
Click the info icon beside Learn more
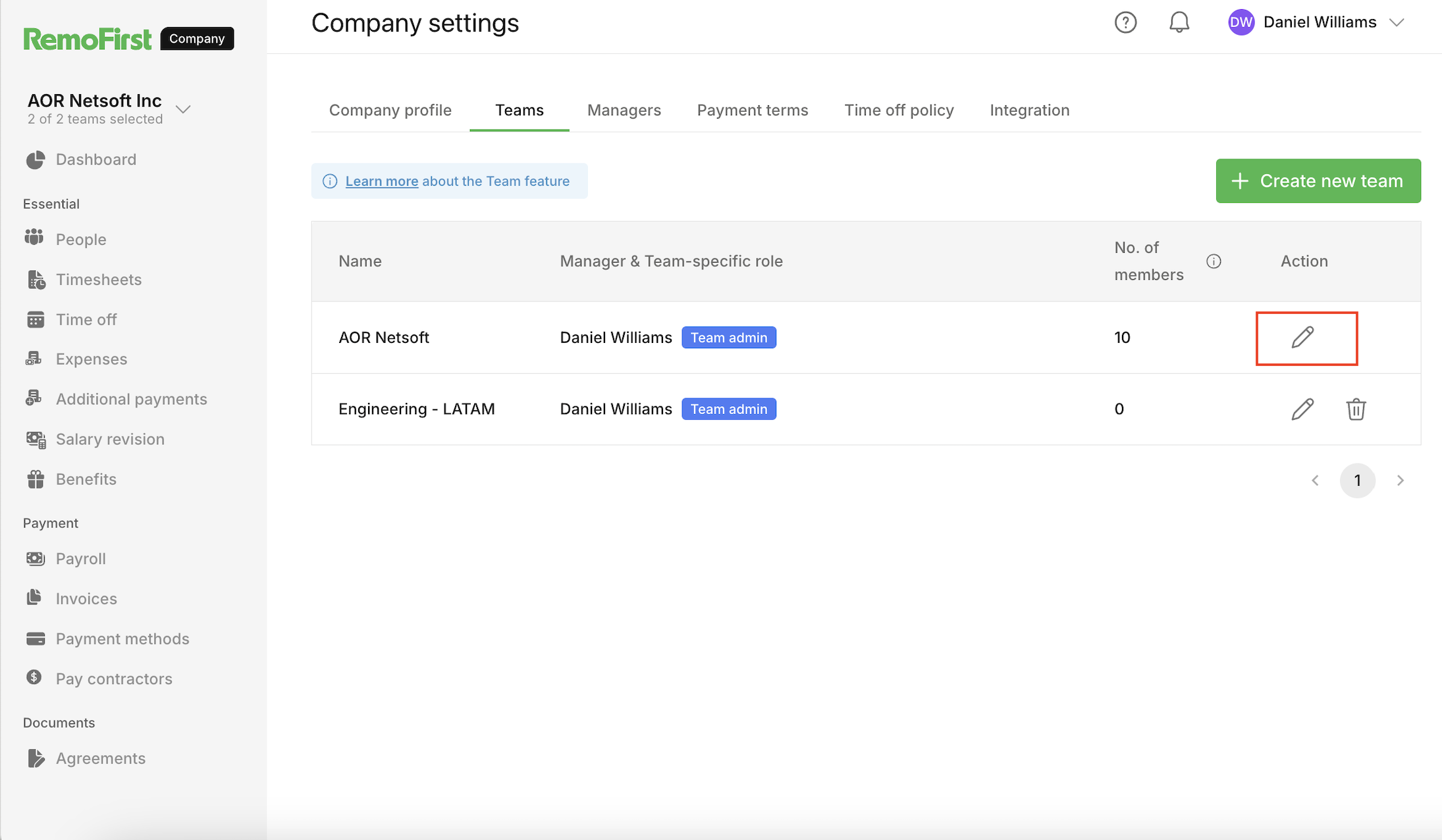tap(330, 181)
